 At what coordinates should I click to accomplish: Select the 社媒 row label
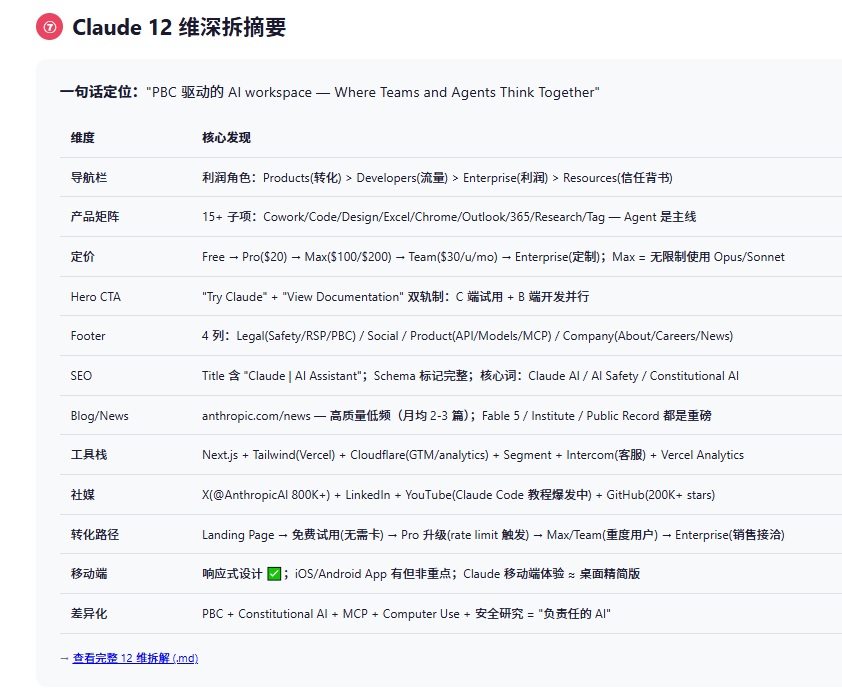pos(83,495)
